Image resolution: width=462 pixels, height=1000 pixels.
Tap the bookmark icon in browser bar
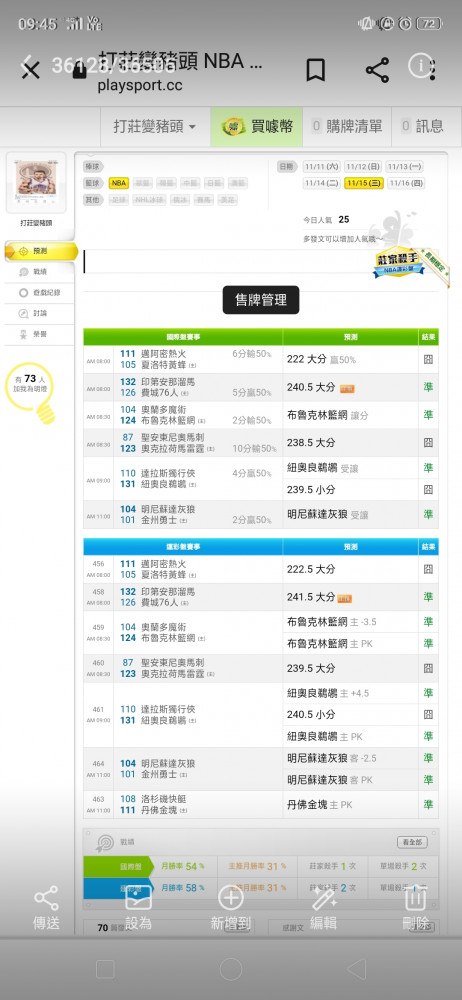coord(316,70)
